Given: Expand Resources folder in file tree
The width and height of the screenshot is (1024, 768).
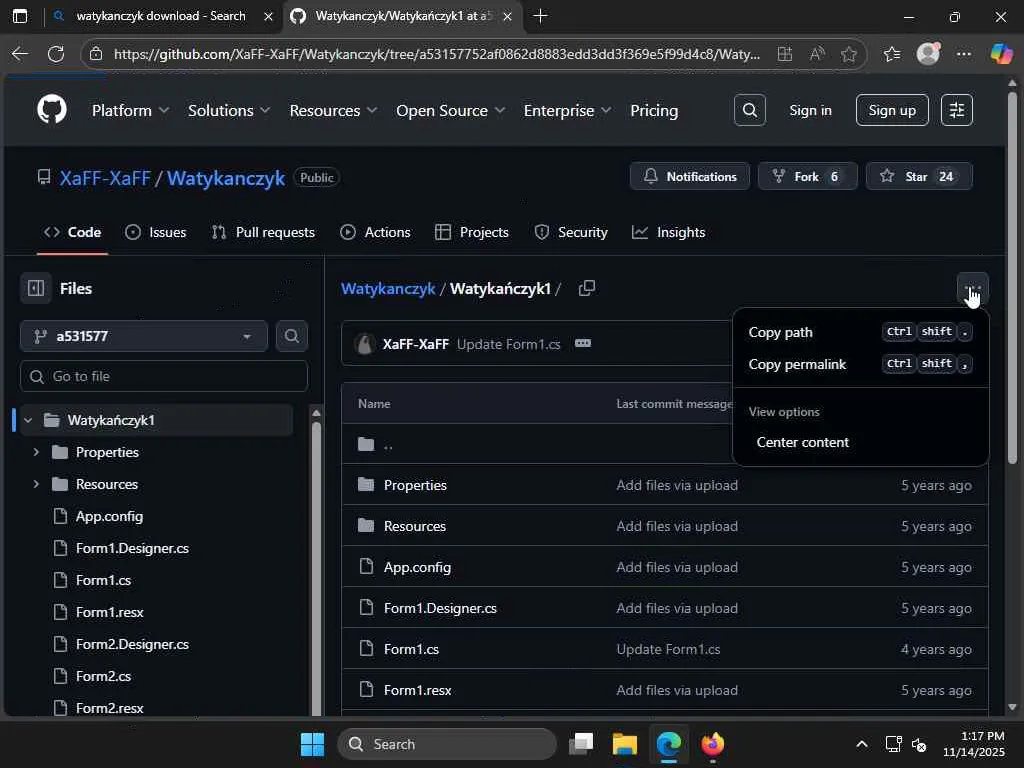Looking at the screenshot, I should [37, 484].
